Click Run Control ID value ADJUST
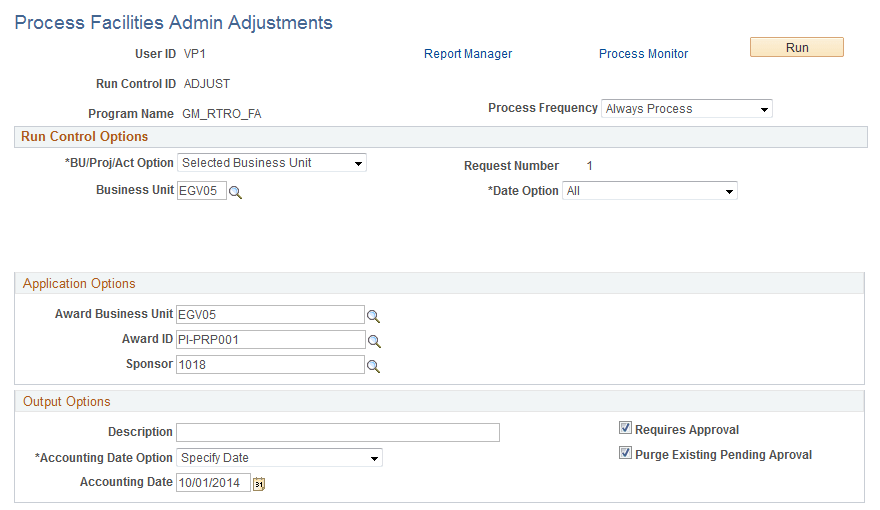The width and height of the screenshot is (880, 510). point(207,84)
